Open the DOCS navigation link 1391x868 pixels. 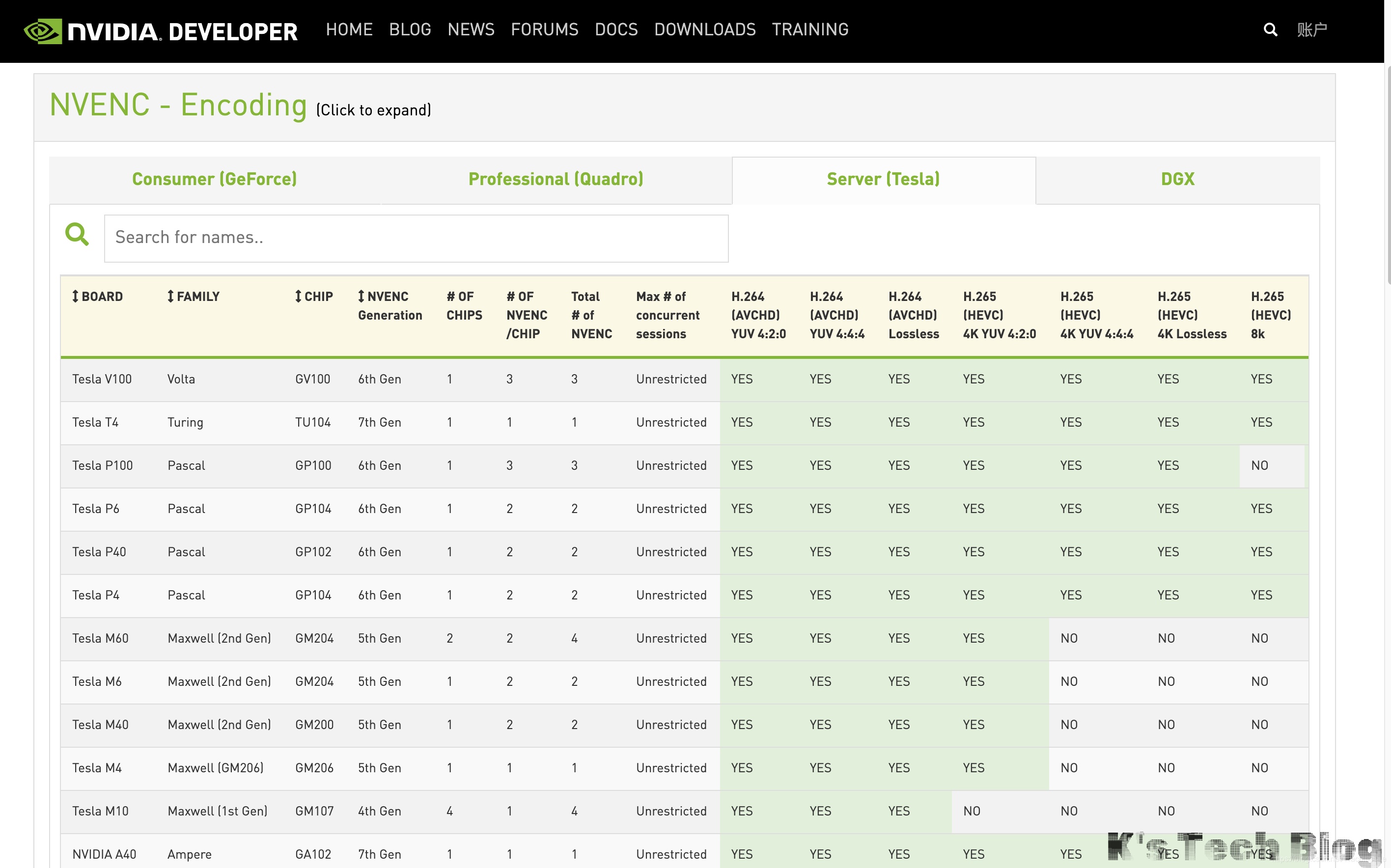(615, 30)
